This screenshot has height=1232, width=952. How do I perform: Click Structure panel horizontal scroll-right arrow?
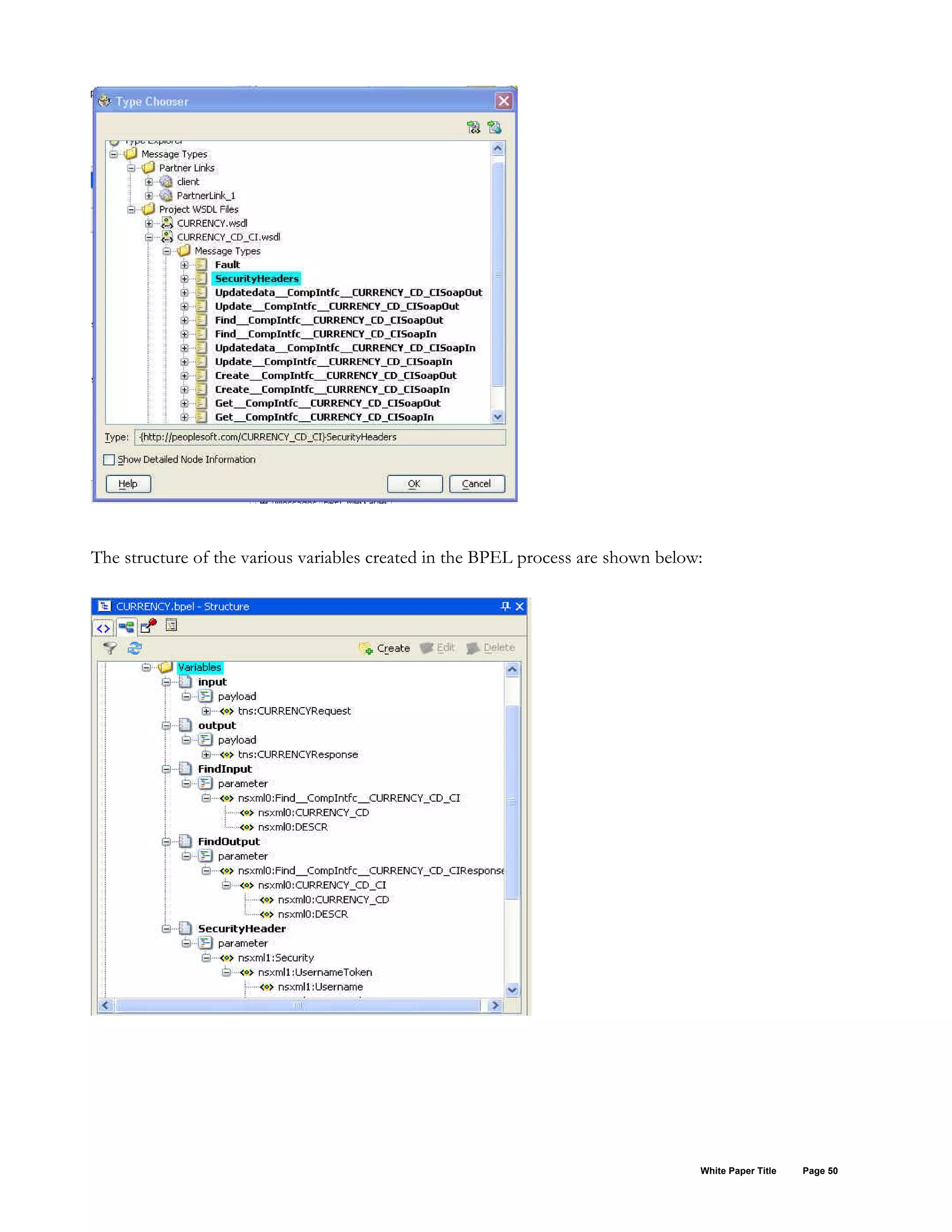pos(495,1005)
